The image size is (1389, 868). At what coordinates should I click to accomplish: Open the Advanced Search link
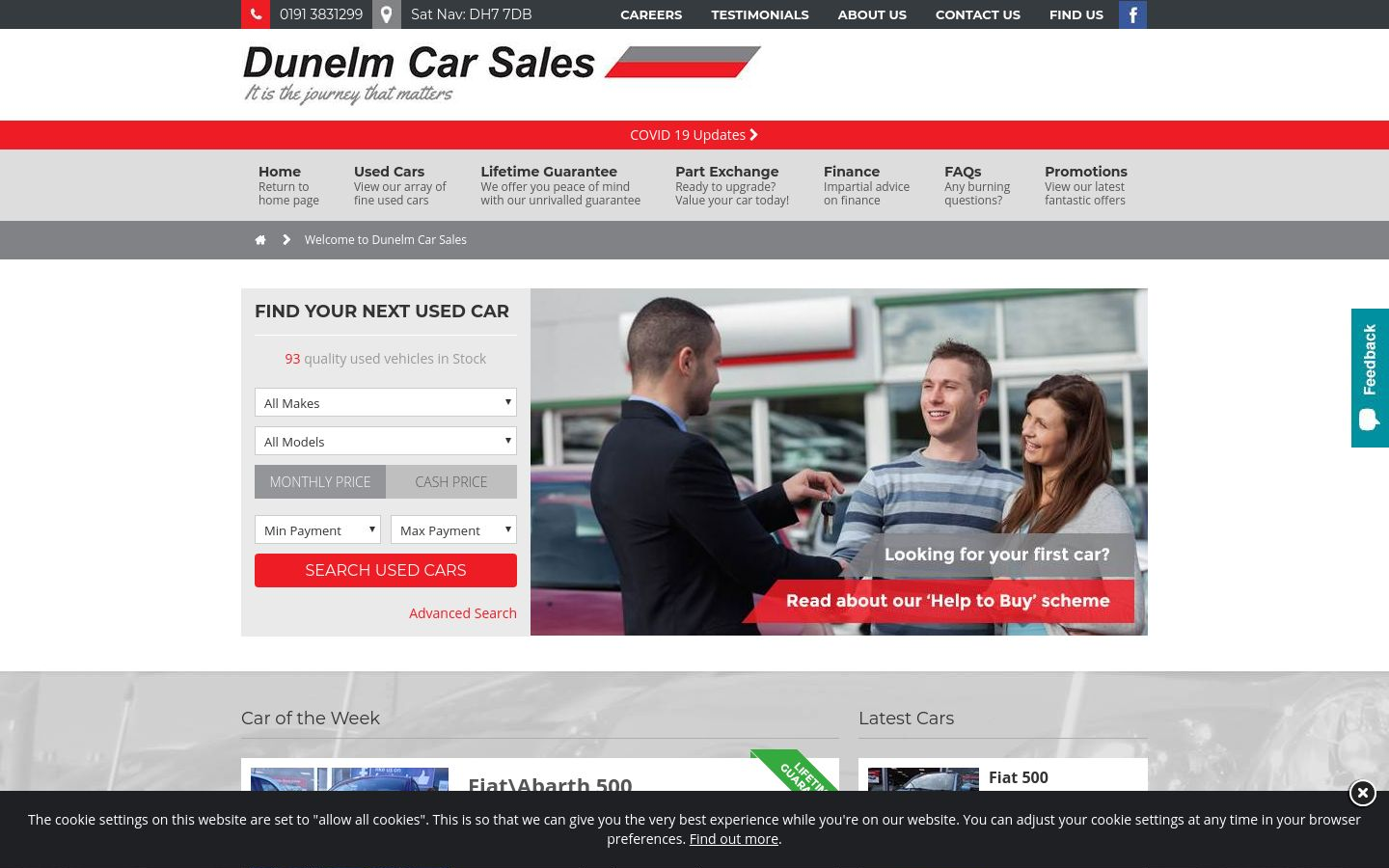coord(463,613)
